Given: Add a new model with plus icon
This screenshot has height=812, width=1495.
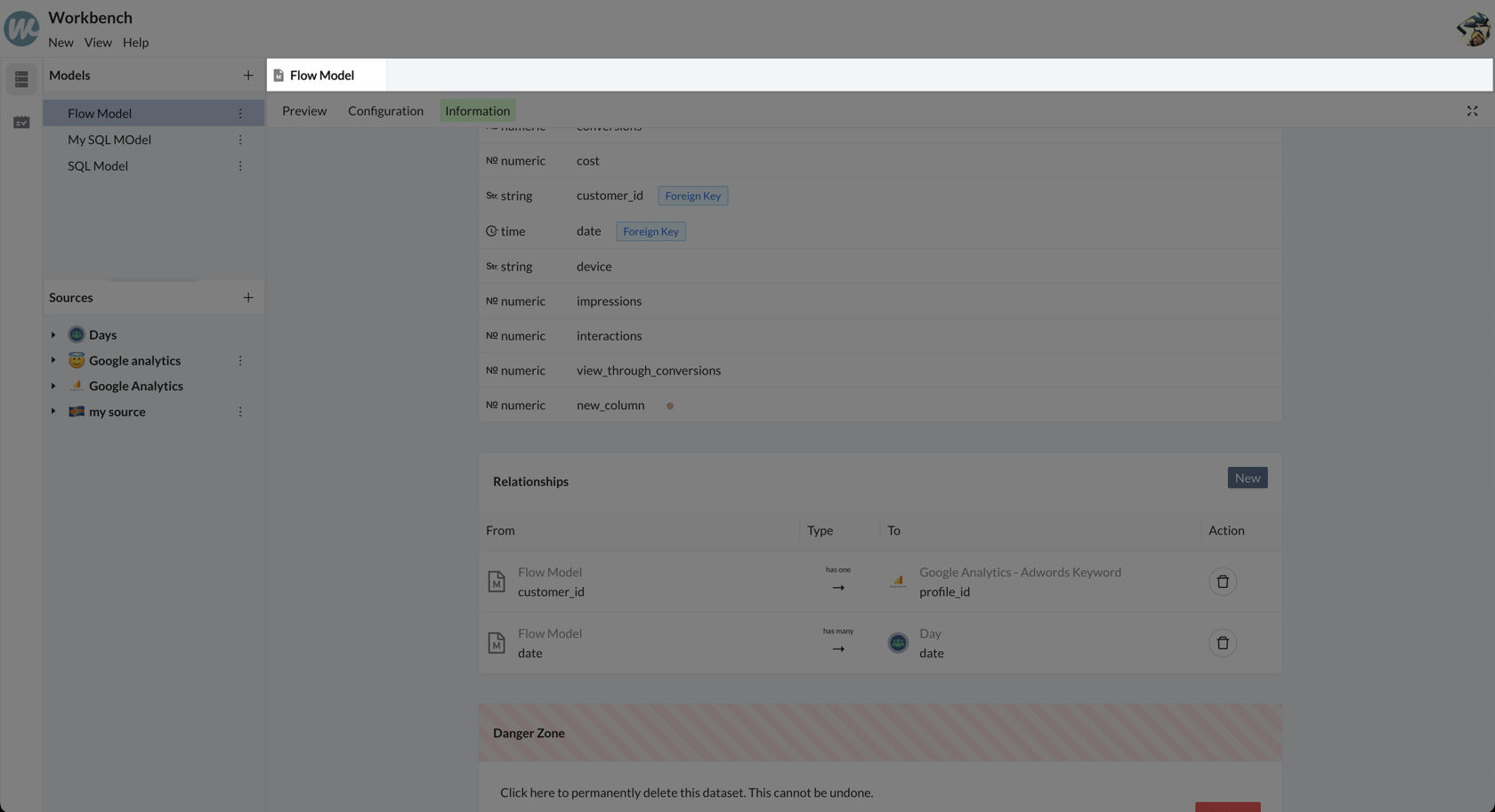Looking at the screenshot, I should pos(248,76).
